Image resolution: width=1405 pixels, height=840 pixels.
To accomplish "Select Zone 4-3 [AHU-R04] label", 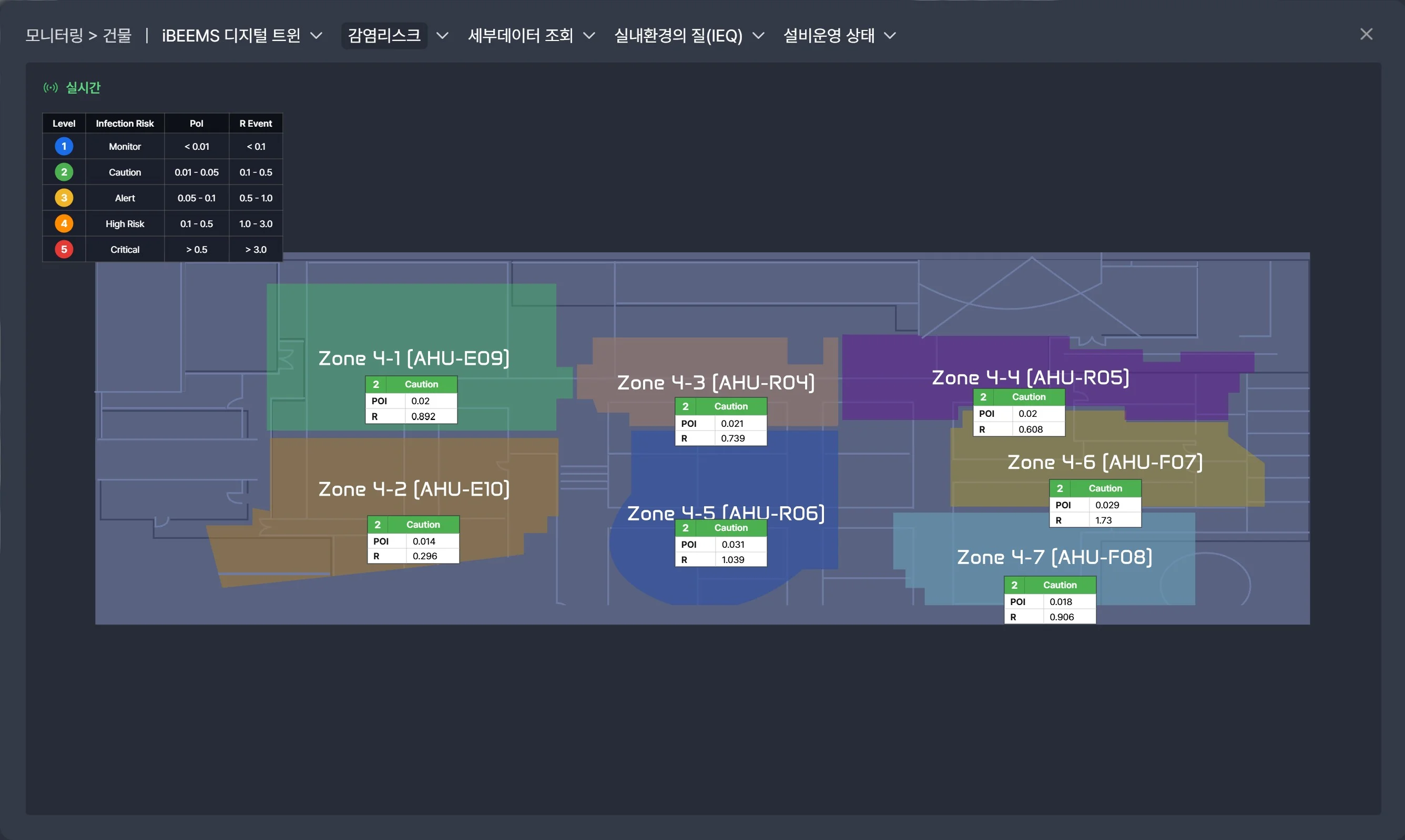I will [716, 383].
